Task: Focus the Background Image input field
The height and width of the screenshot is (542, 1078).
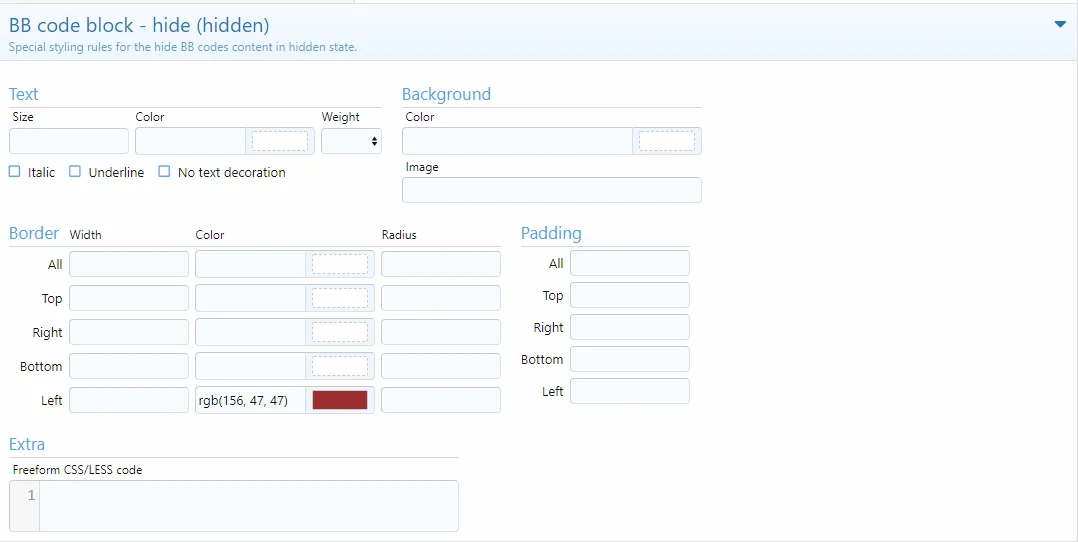Action: pyautogui.click(x=551, y=190)
